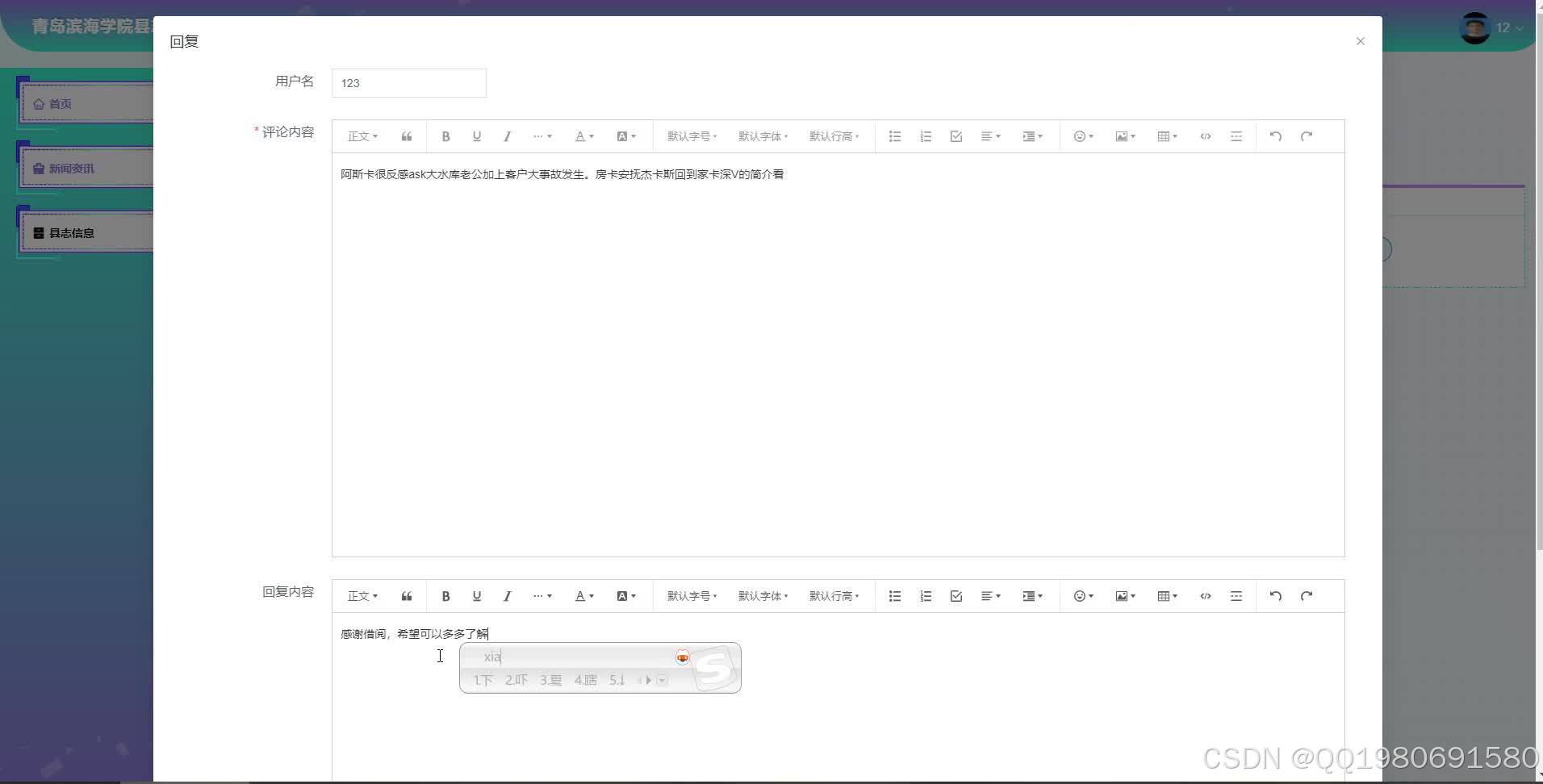Redo in the reply editor toolbar
Image resolution: width=1543 pixels, height=784 pixels.
point(1307,596)
